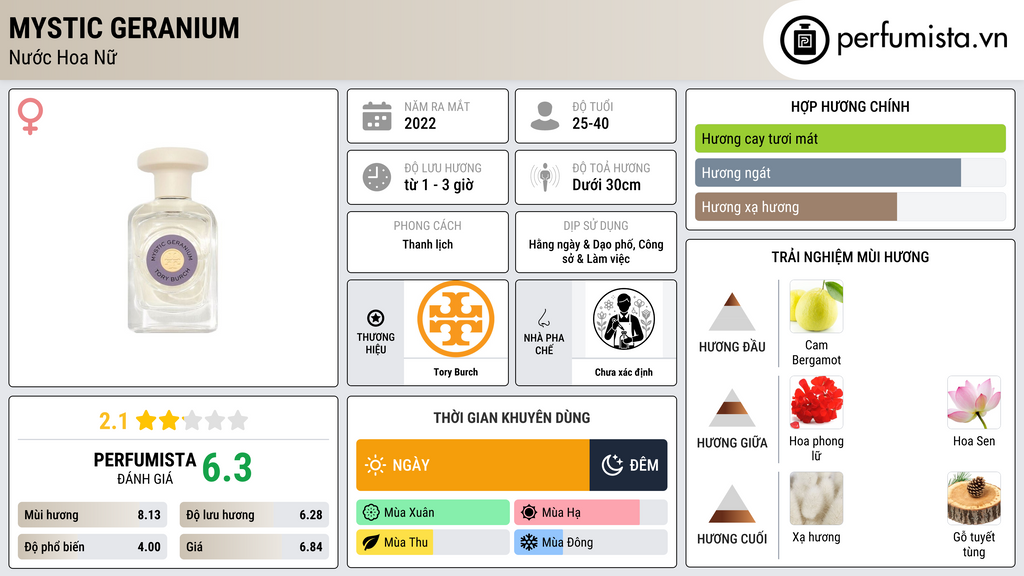Click the Độ lưu hương 6.28 score bar

click(x=254, y=515)
